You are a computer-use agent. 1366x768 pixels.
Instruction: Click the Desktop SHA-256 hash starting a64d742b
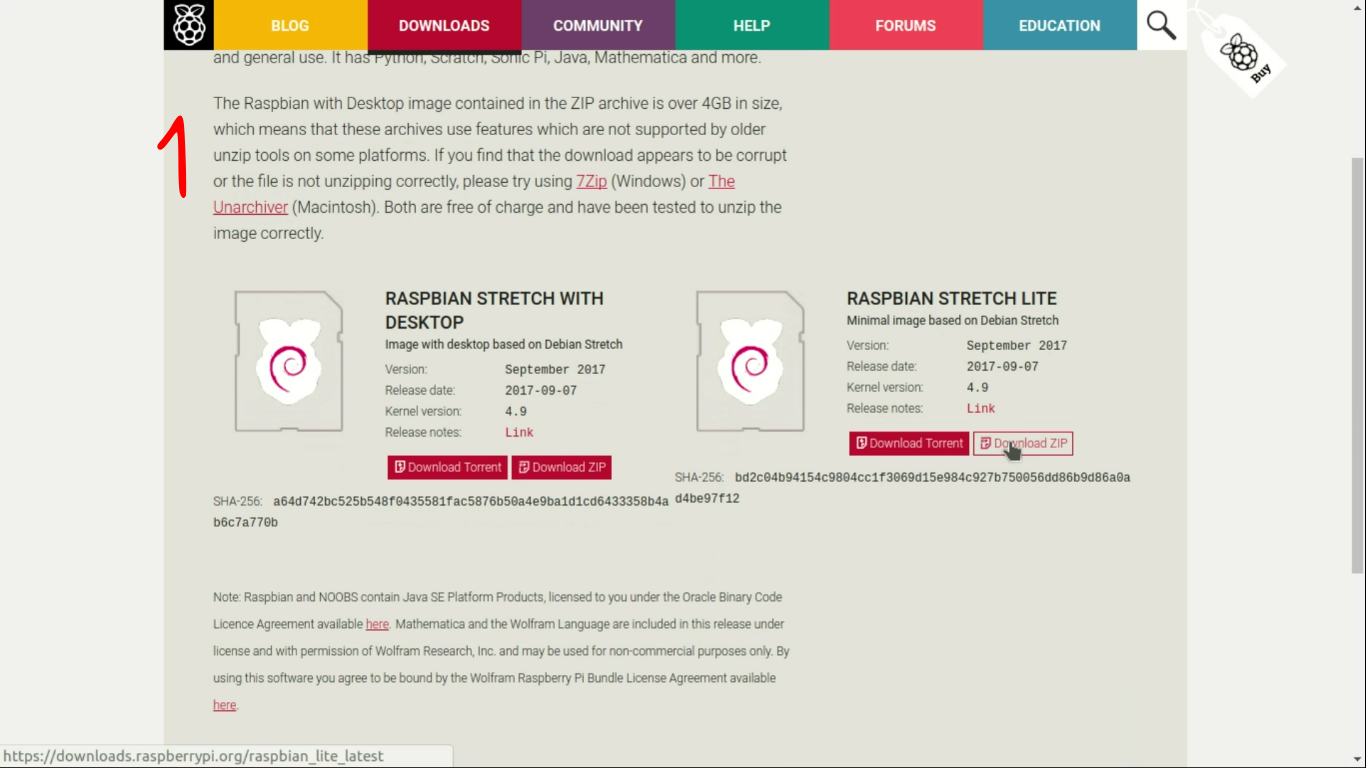441,512
